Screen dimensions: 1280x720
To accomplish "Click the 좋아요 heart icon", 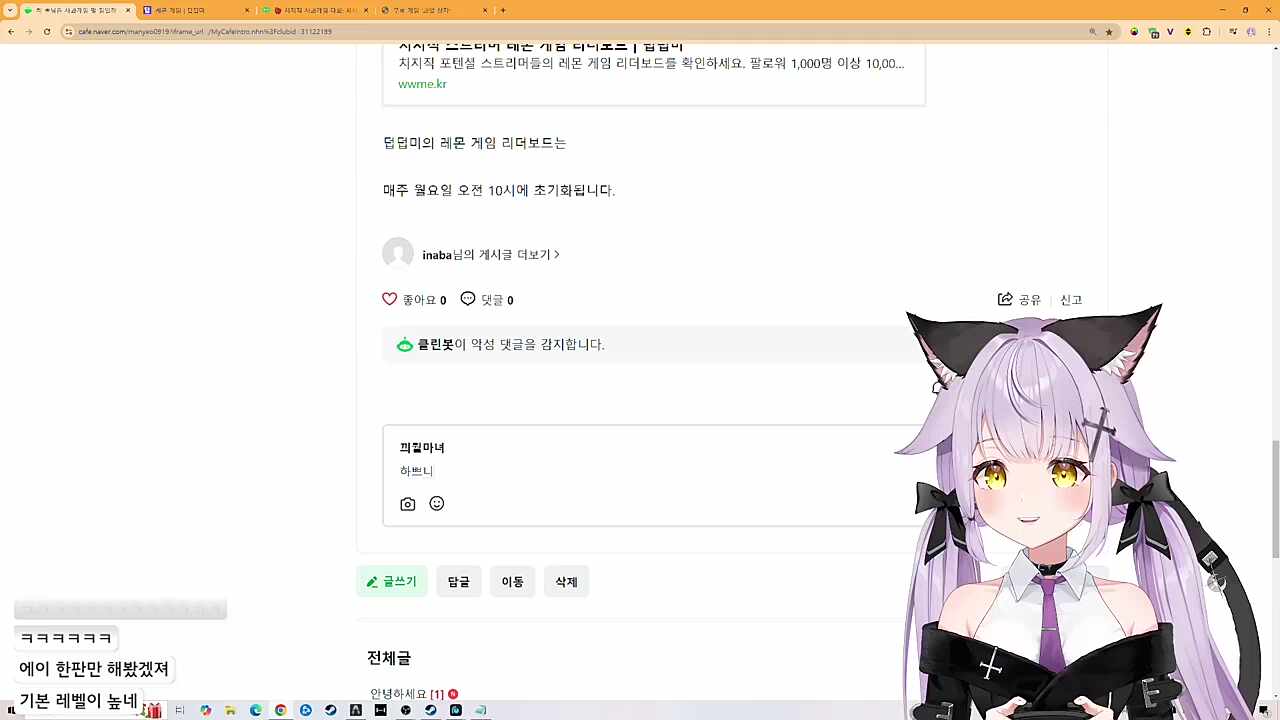I will [390, 299].
